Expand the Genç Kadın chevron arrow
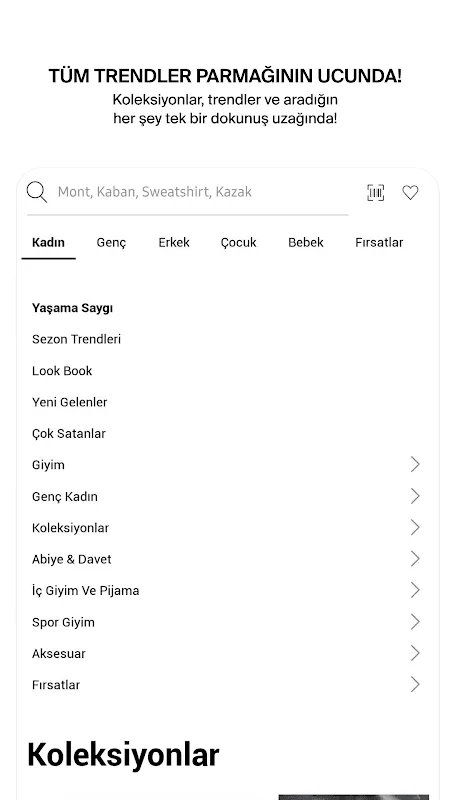Image resolution: width=450 pixels, height=800 pixels. pyautogui.click(x=415, y=496)
